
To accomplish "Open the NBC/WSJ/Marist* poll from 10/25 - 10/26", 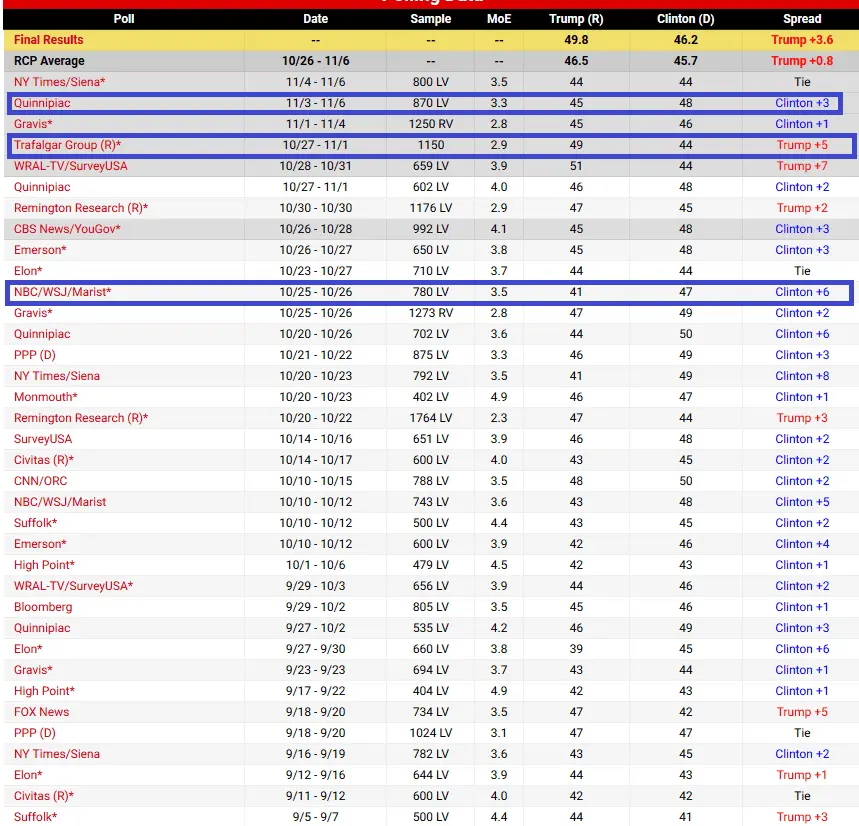I will [62, 292].
